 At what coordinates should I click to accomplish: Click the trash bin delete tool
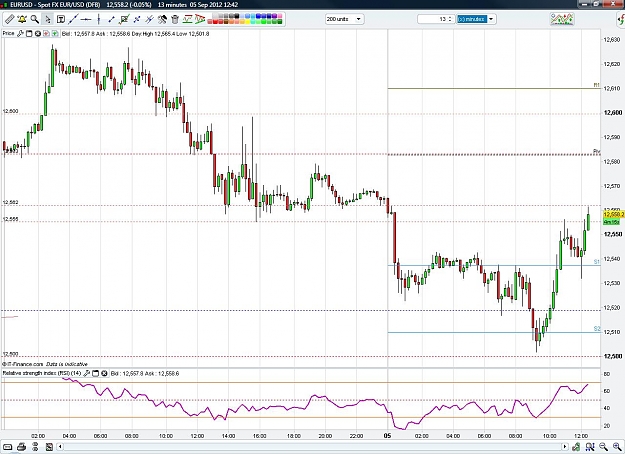coord(175,19)
